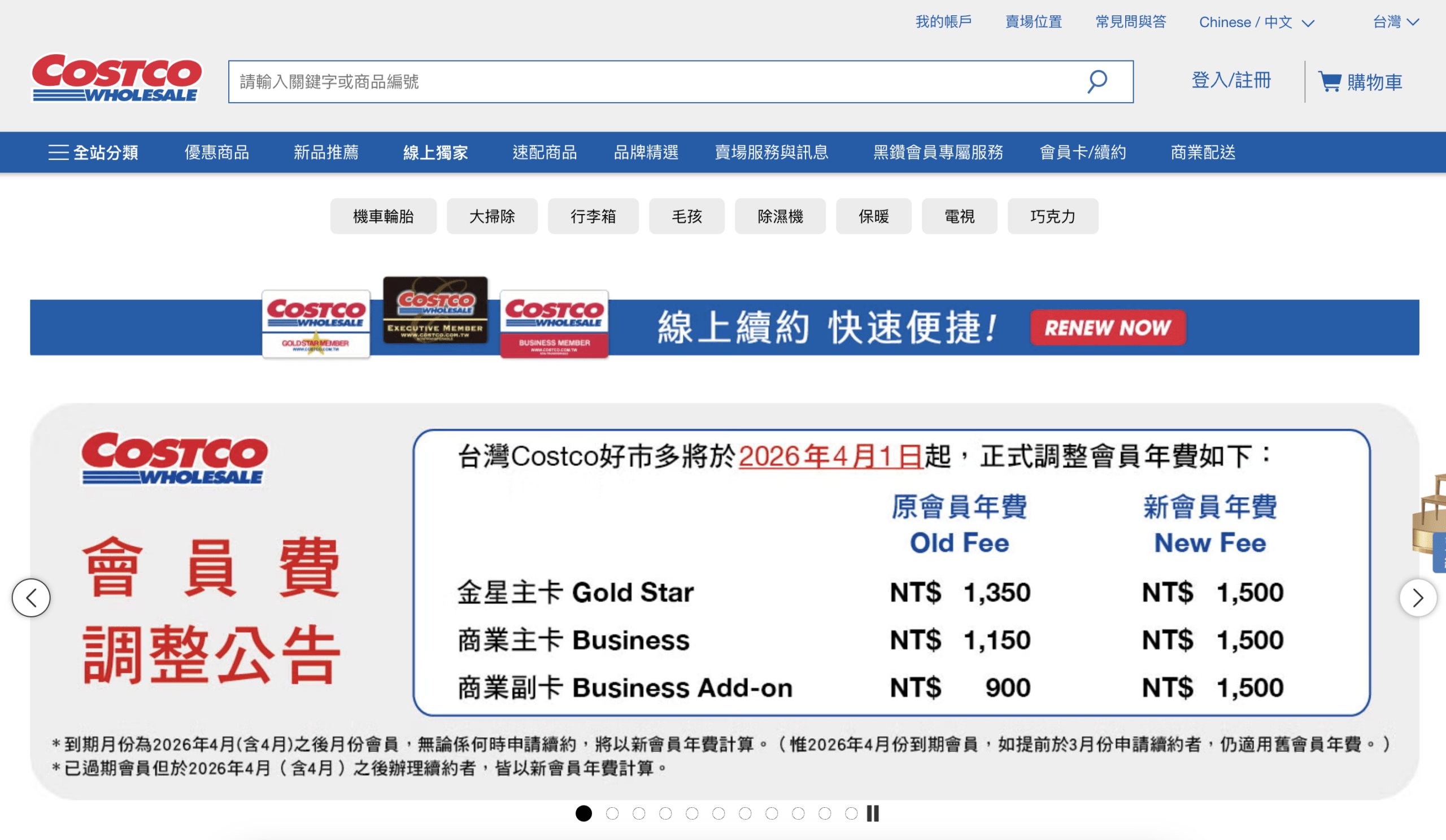The image size is (1446, 840).
Task: Select the second carousel dot indicator
Action: (x=612, y=813)
